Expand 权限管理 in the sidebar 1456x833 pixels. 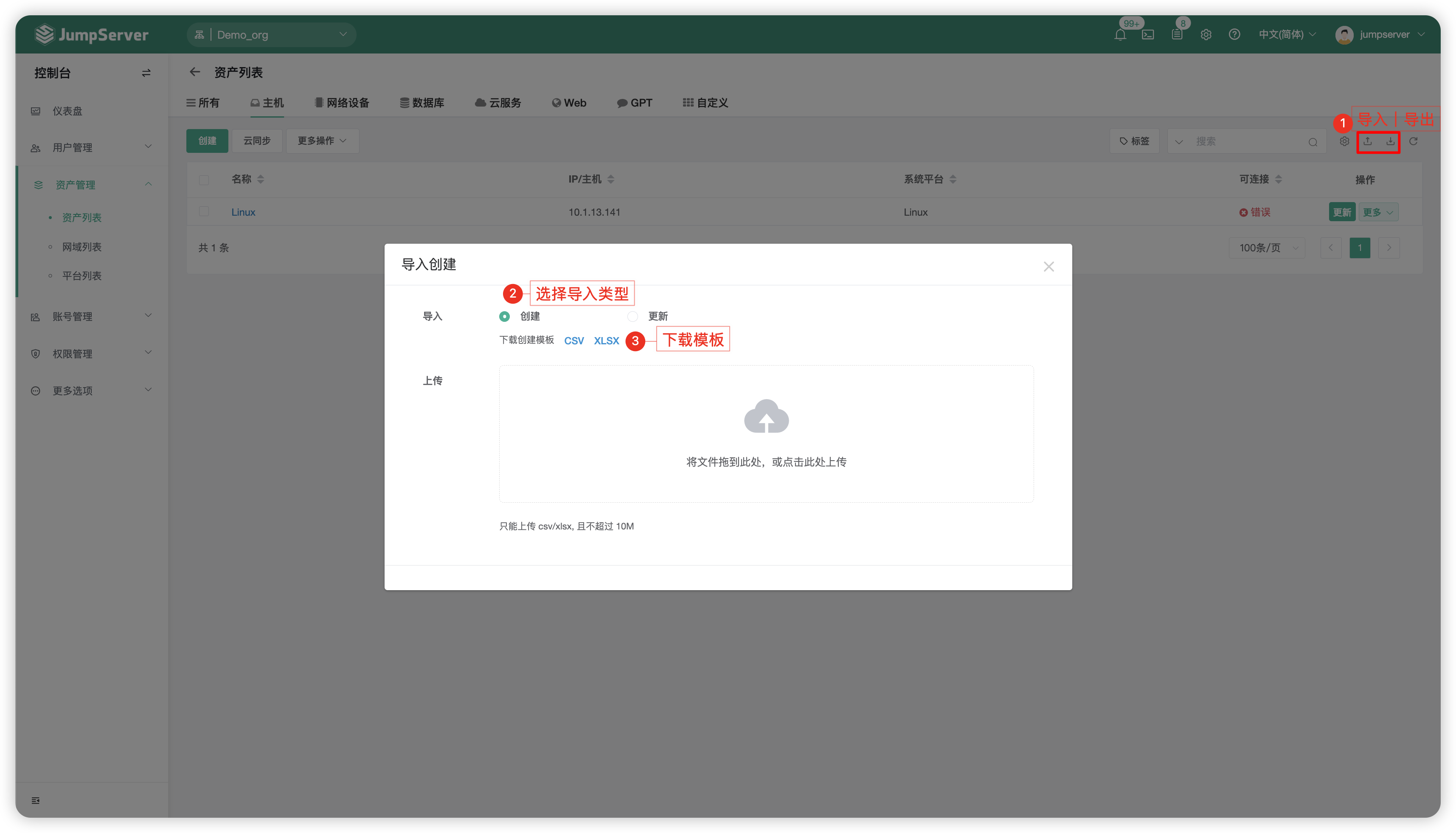pos(92,354)
